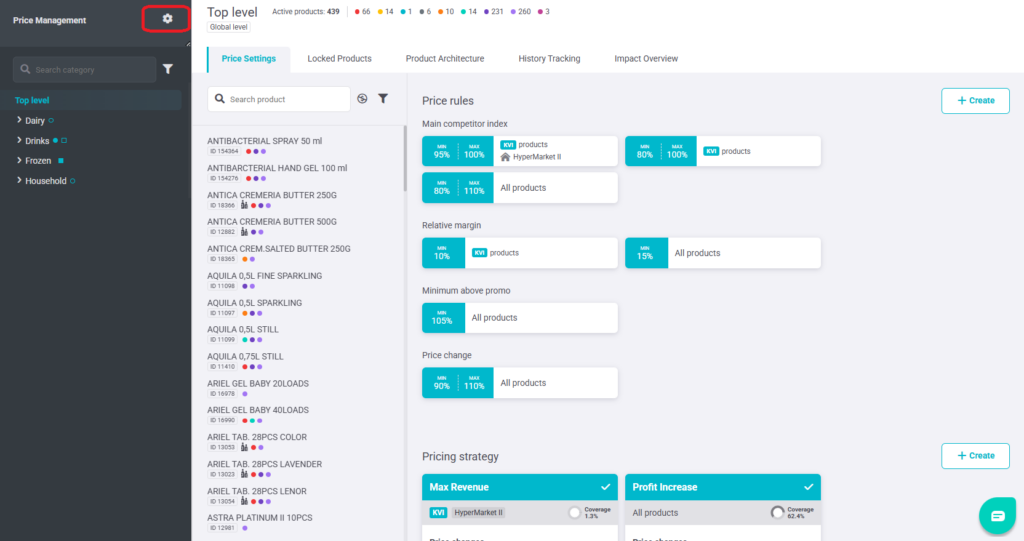Click KVI badge in Relative margin rule
The image size is (1024, 541).
coord(479,253)
